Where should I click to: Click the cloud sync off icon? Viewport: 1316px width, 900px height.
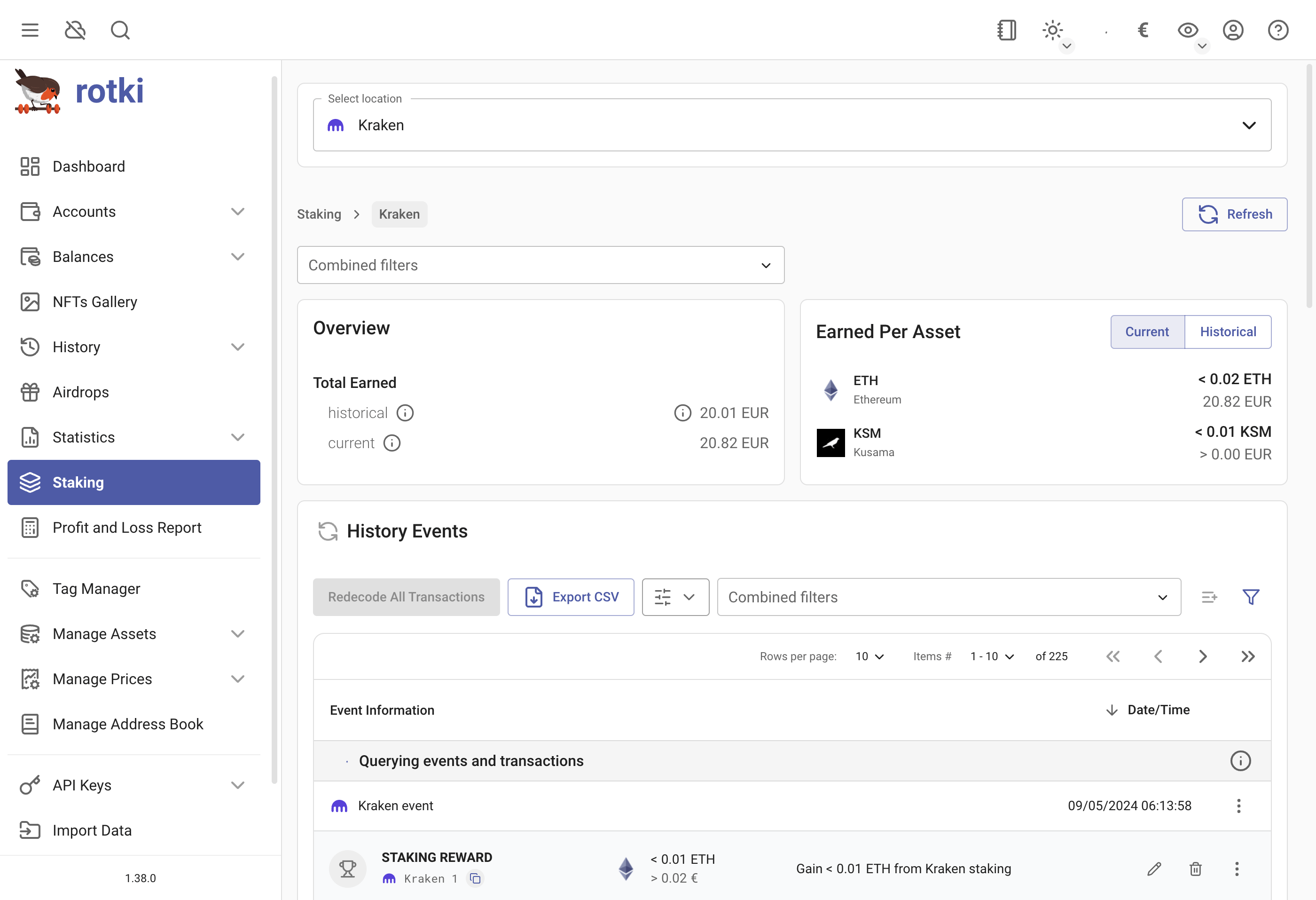tap(75, 30)
